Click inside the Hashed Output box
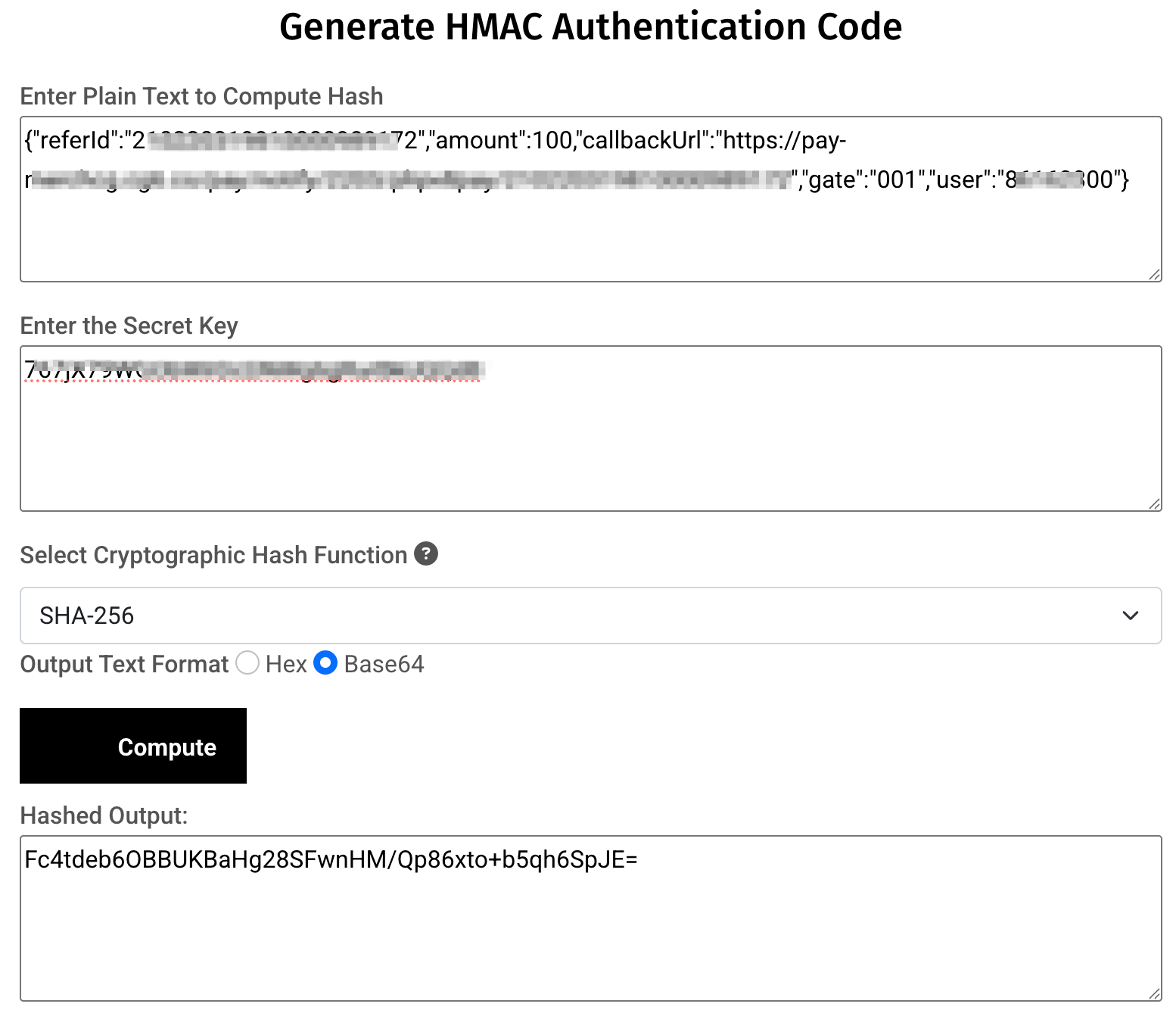 tap(590, 931)
